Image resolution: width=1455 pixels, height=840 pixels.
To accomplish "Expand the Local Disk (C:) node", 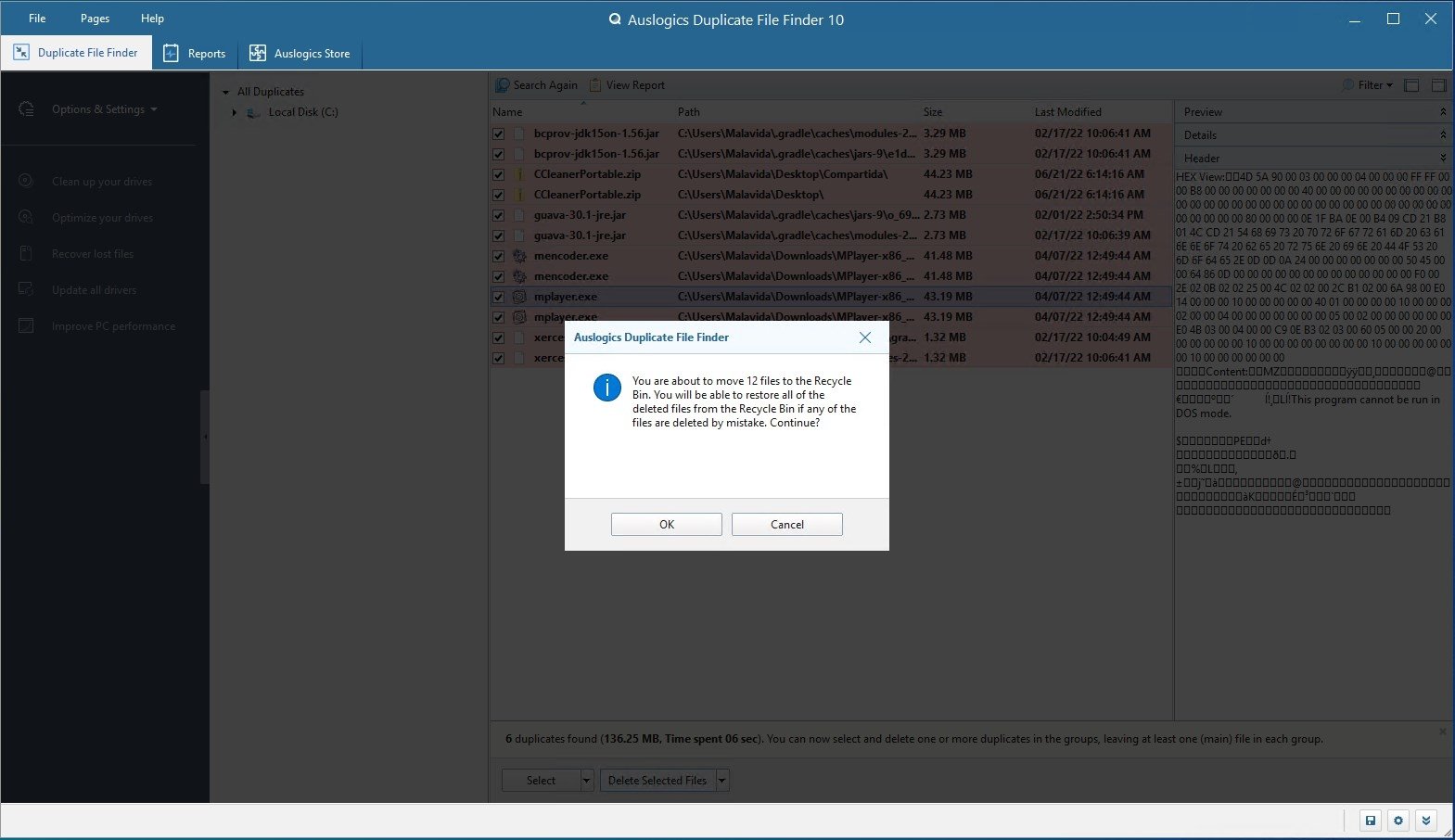I will (x=235, y=112).
